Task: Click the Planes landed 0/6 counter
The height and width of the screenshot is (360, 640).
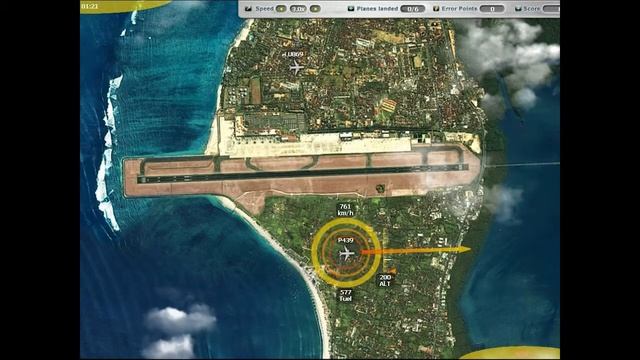Action: point(412,9)
